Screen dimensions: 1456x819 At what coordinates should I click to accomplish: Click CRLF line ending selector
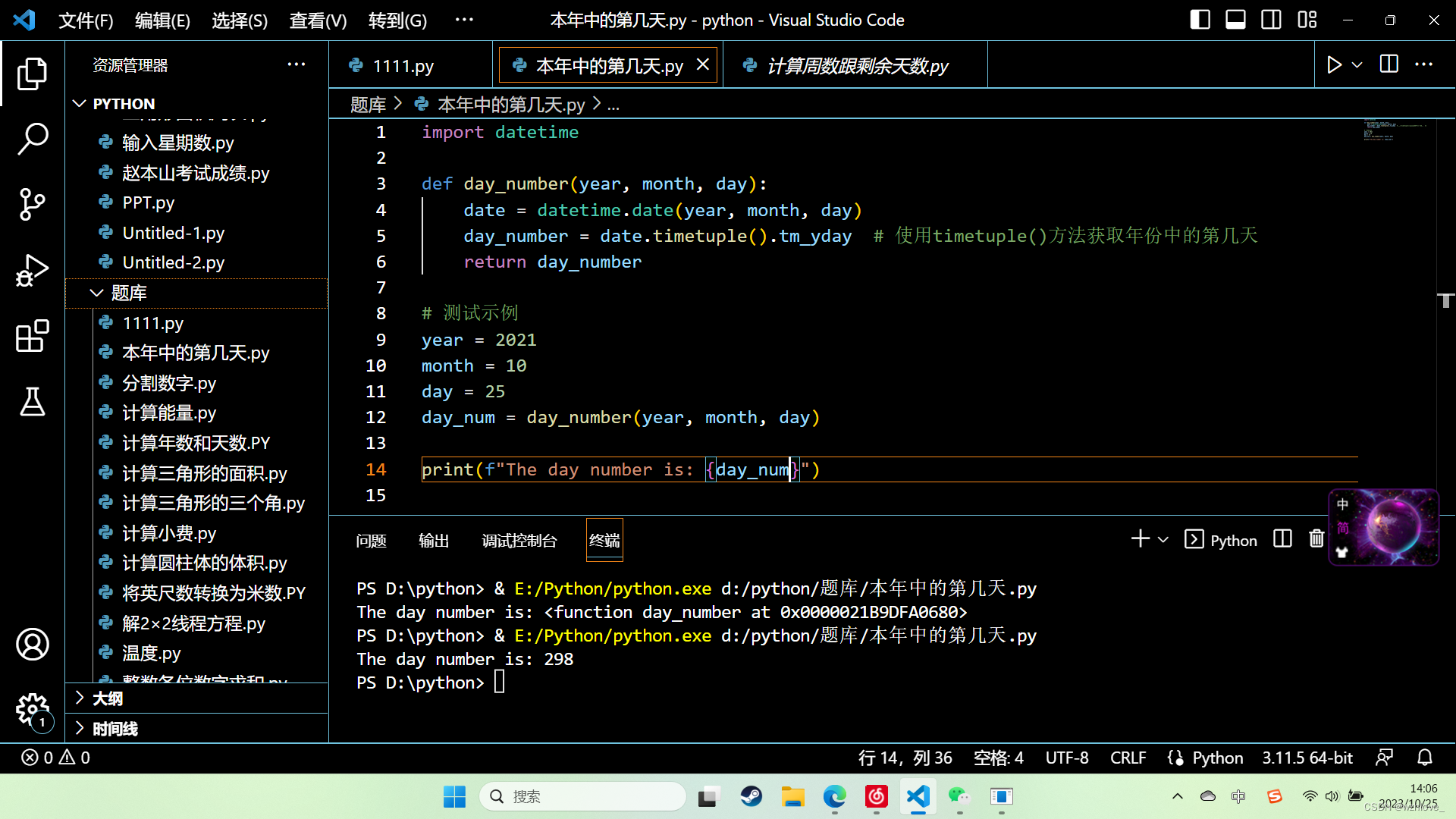click(1128, 758)
